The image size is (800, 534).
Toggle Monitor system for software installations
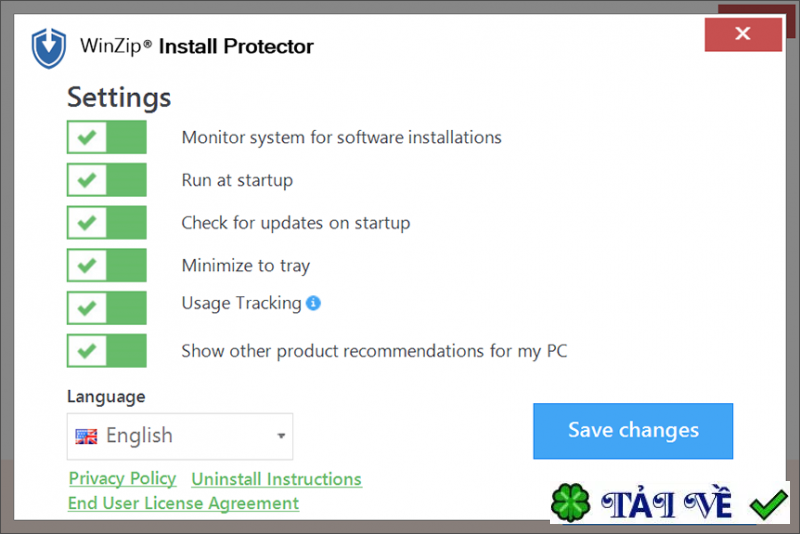pyautogui.click(x=107, y=137)
